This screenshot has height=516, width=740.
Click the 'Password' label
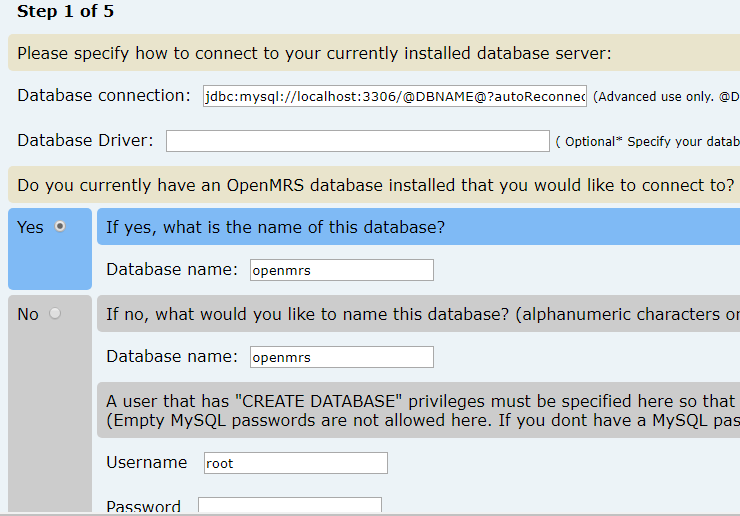point(143,506)
